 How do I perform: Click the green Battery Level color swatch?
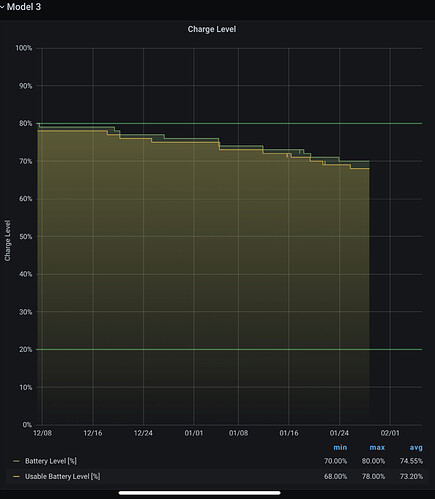coord(16,461)
